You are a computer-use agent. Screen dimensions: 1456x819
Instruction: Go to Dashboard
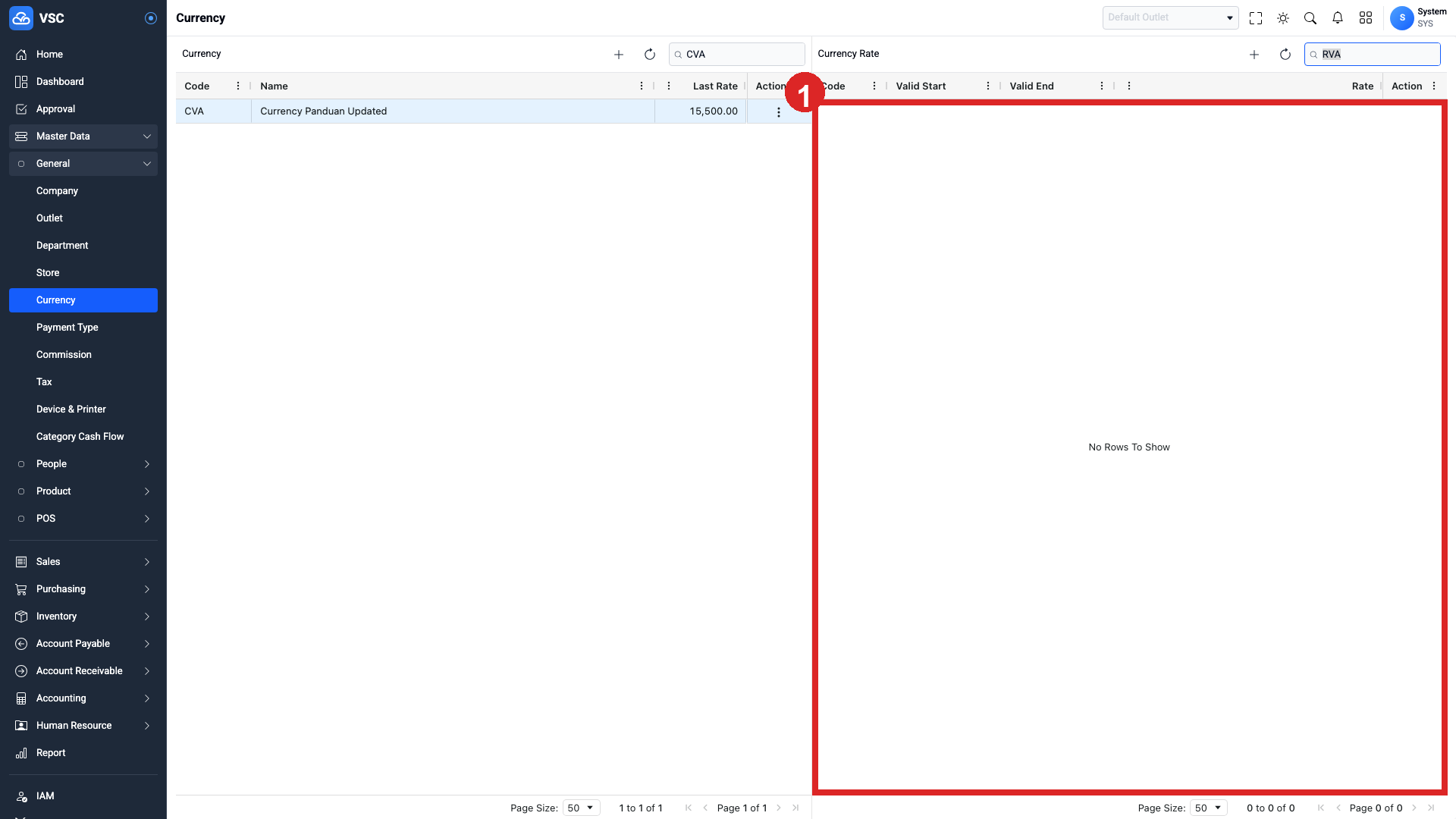tap(83, 82)
